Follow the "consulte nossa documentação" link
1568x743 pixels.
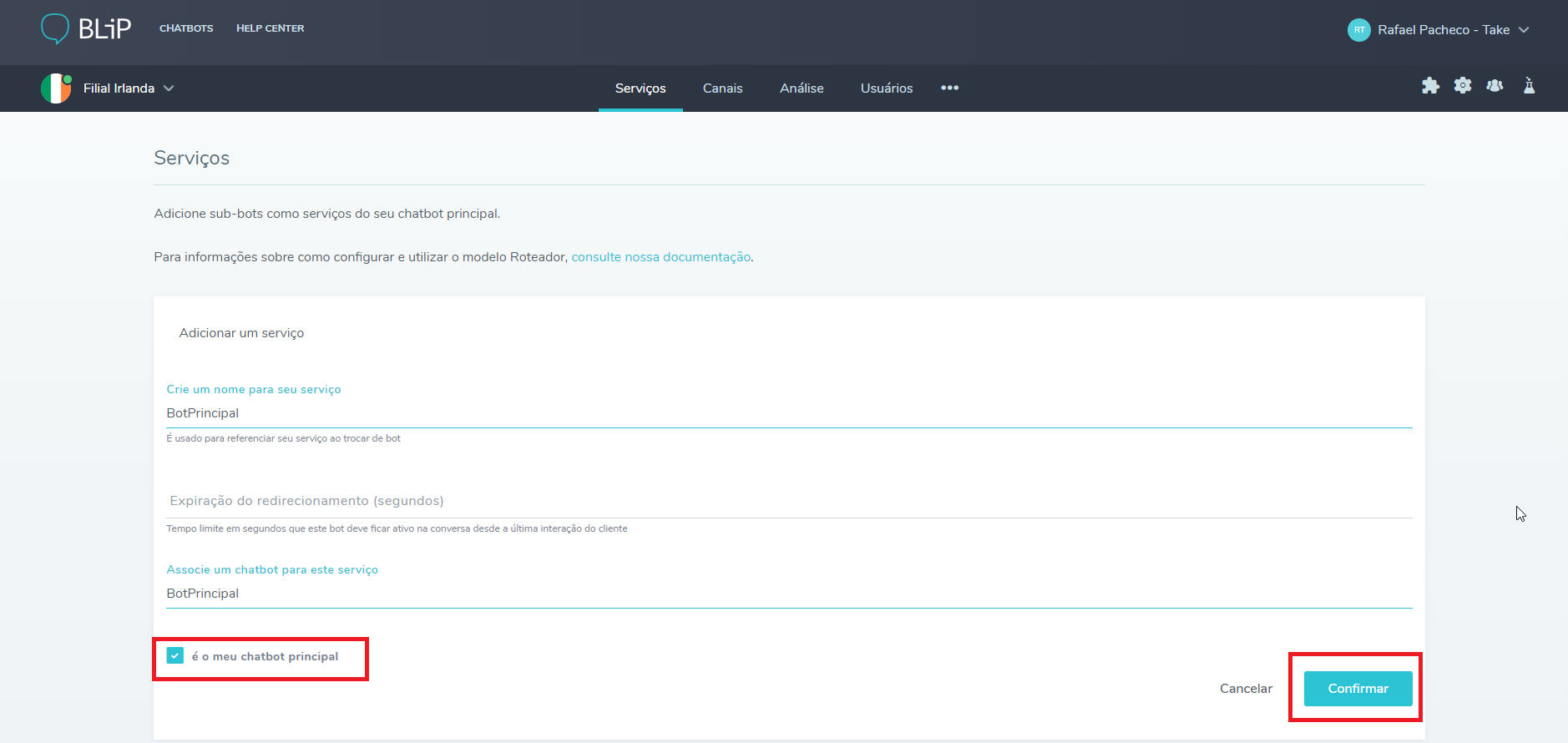[660, 257]
